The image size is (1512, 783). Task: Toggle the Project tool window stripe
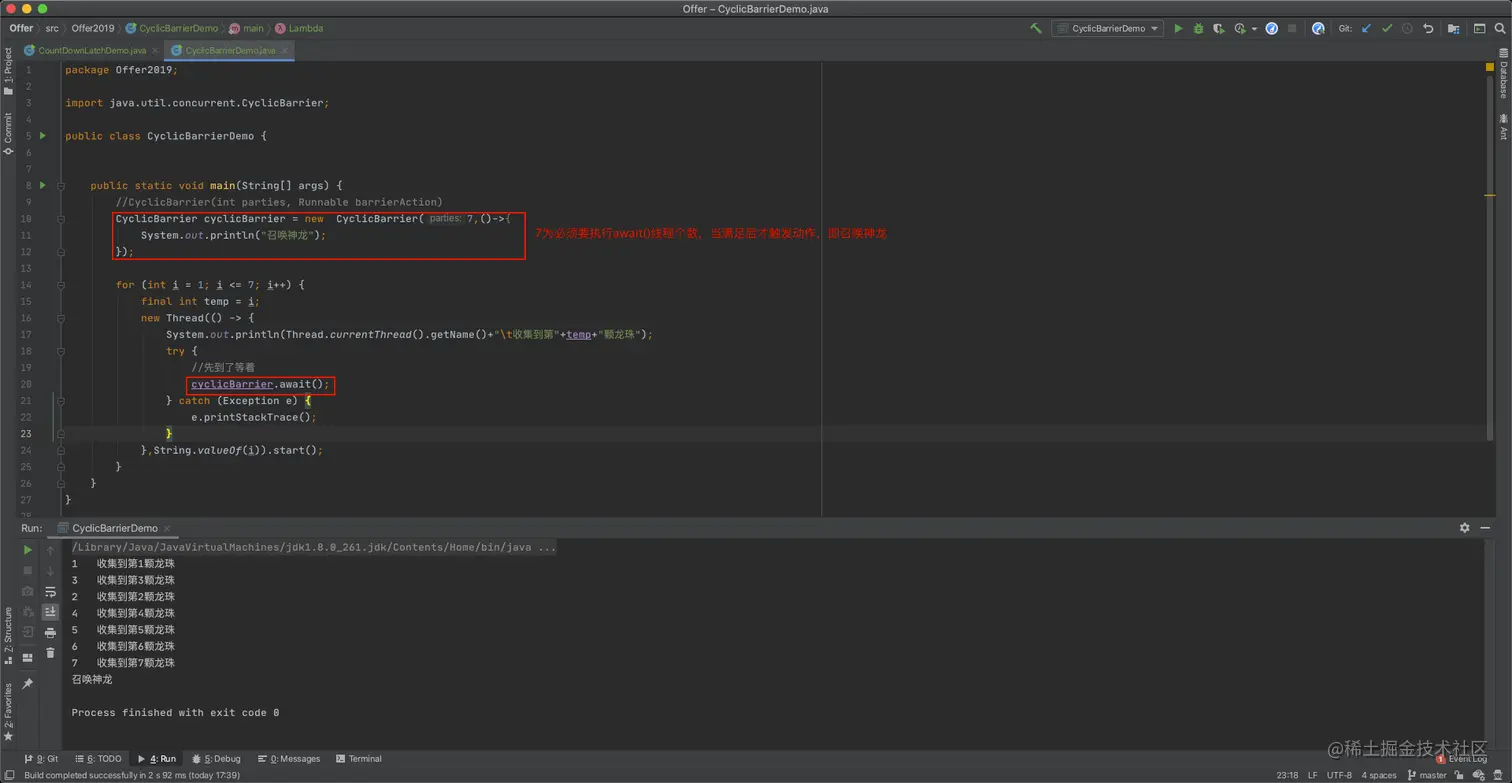(x=8, y=72)
